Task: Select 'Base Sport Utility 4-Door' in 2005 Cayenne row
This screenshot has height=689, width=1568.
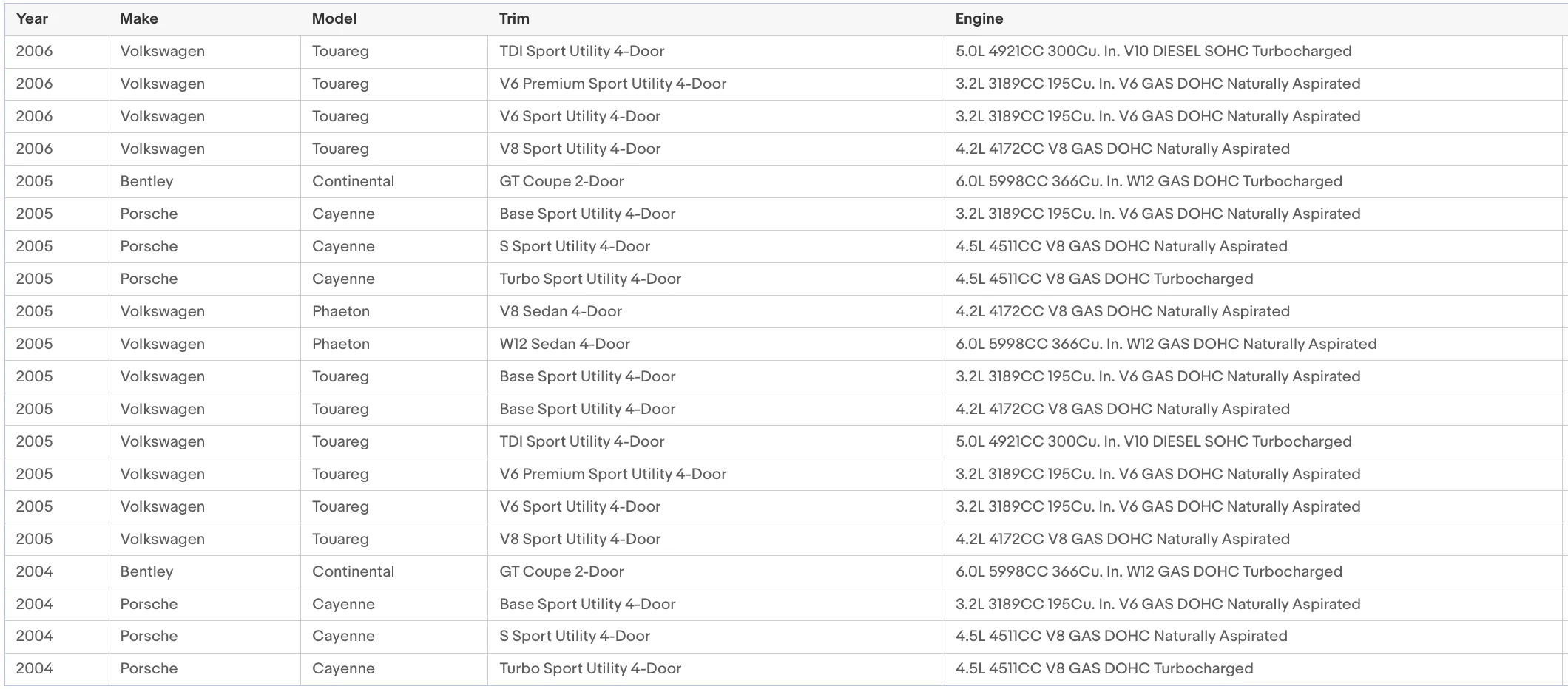Action: [x=587, y=214]
